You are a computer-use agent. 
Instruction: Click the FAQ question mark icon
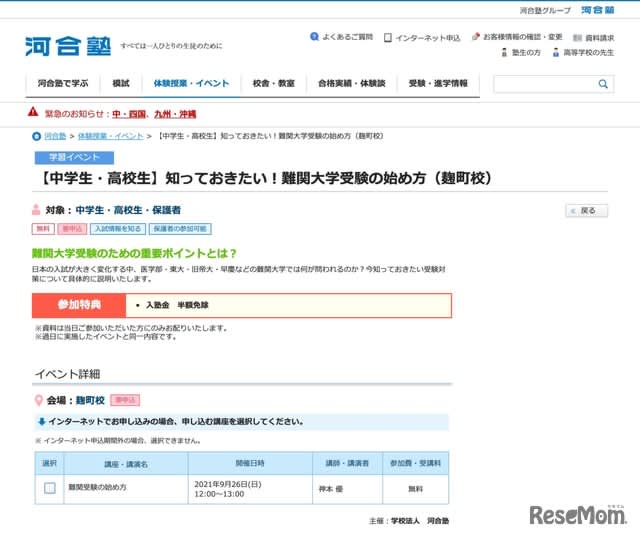click(314, 37)
